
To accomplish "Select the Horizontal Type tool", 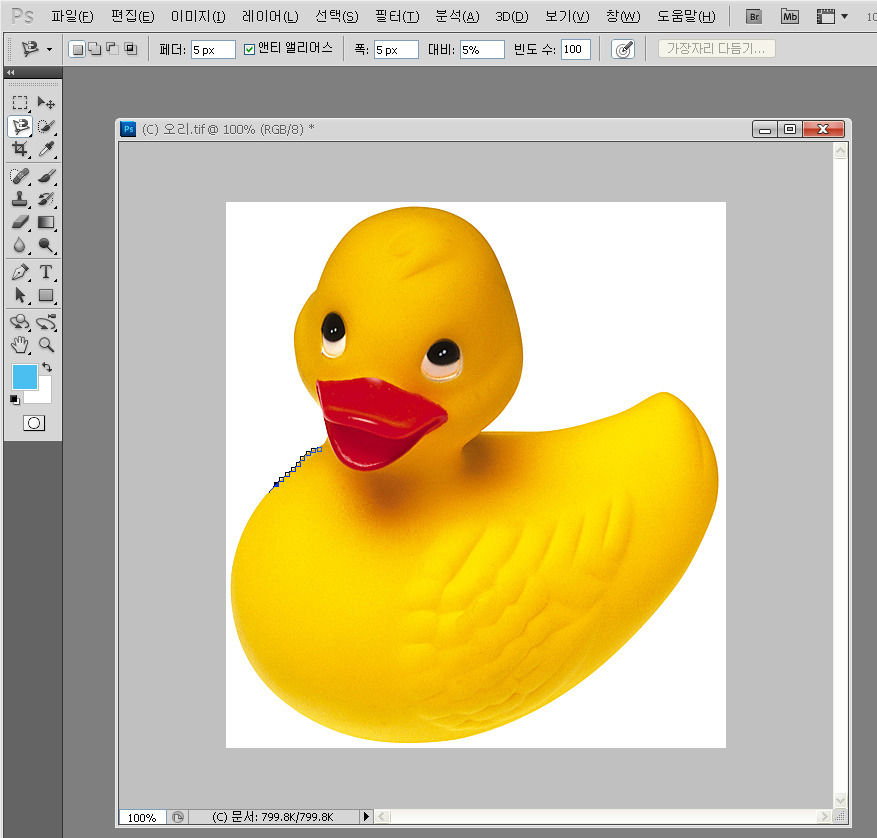I will tap(46, 272).
